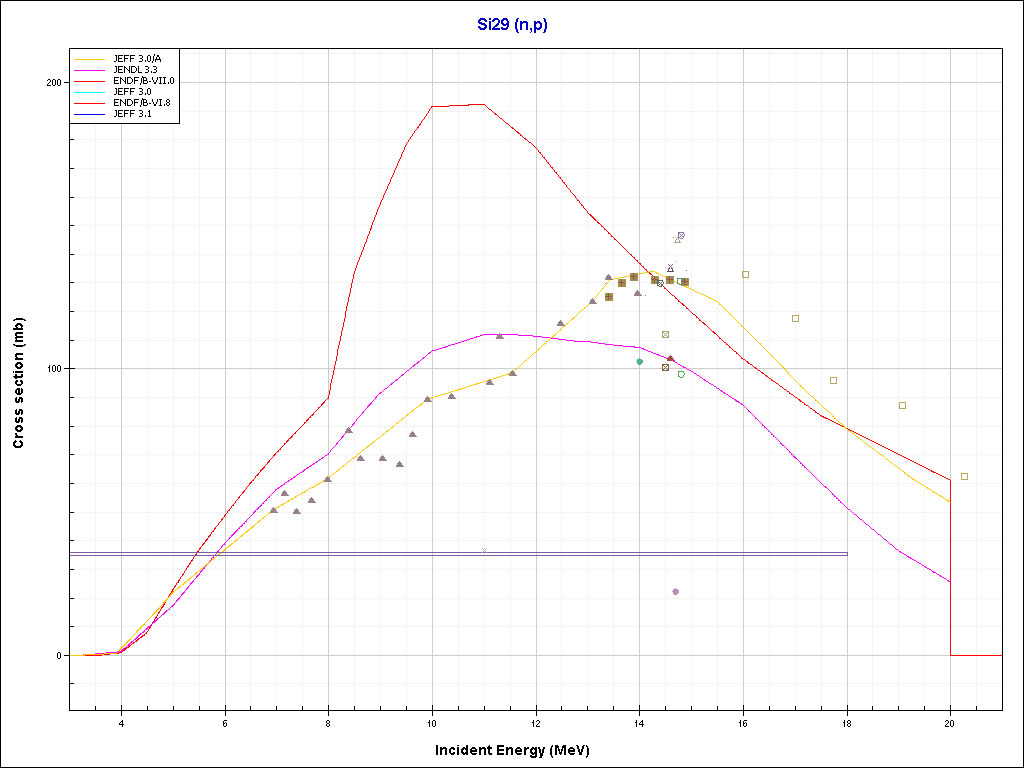Screen dimensions: 1024x768
Task: Select the JEFF 3.0 legend entry
Action: point(131,92)
